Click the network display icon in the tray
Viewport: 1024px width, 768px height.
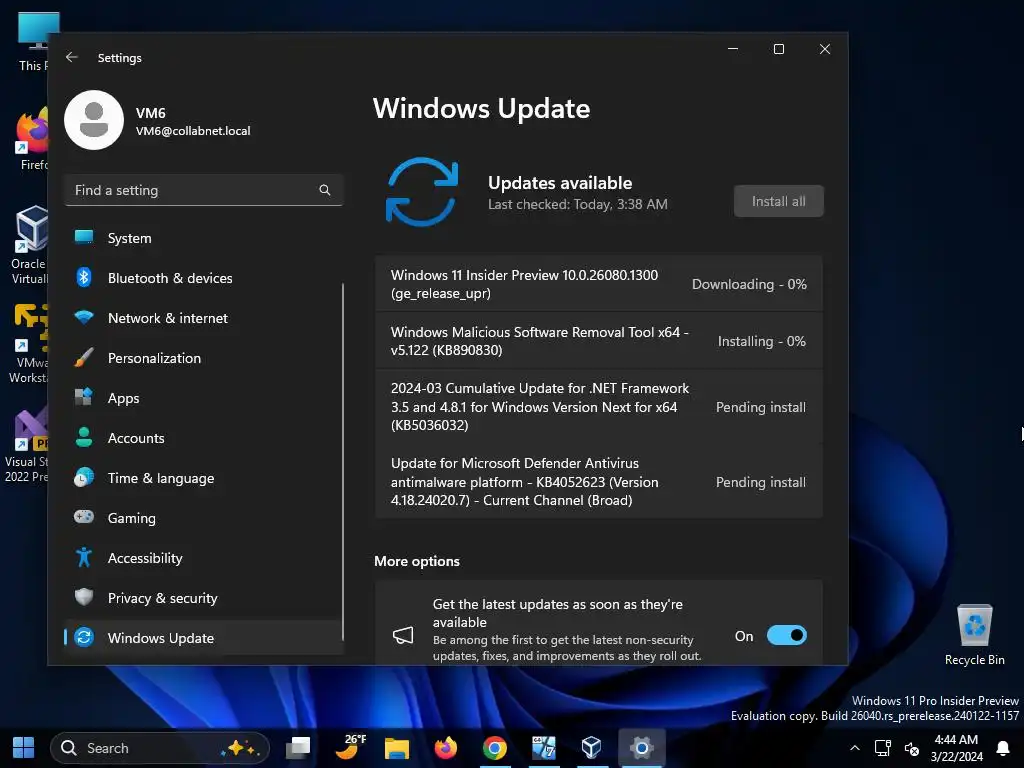click(x=883, y=748)
